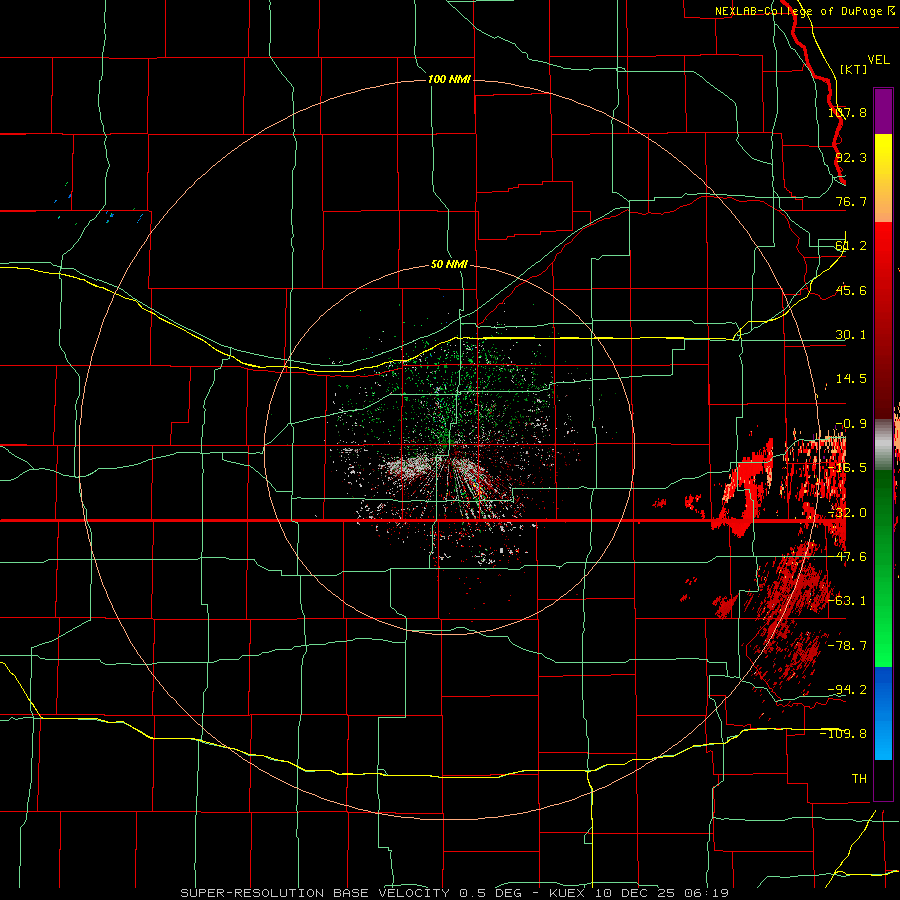This screenshot has height=900, width=900.
Task: Click the 30.1 velocity scale value
Action: (851, 335)
